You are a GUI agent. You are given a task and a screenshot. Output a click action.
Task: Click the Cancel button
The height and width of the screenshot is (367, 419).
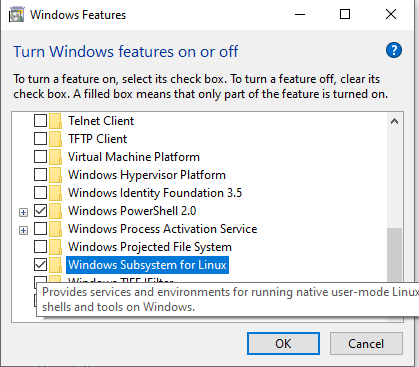tap(366, 343)
